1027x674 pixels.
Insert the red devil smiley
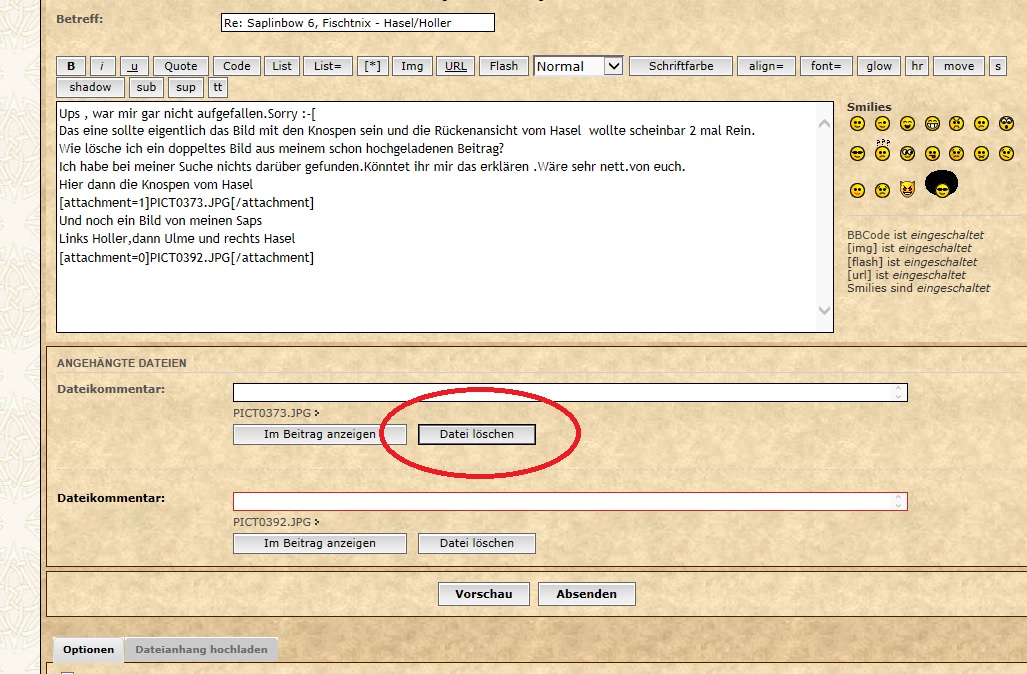pos(907,189)
